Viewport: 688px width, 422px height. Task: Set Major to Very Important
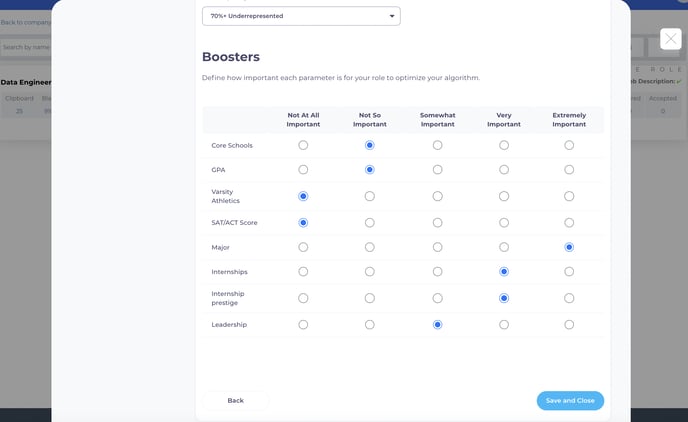click(504, 247)
